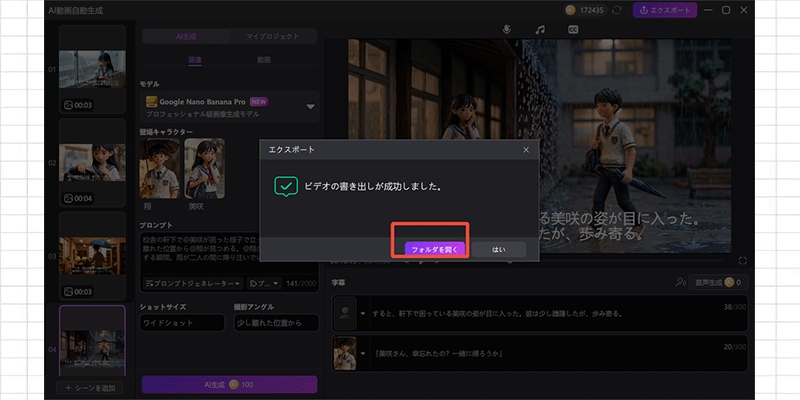Screen dimensions: 800x400
Task: Click the 141/2000 character counter
Action: (302, 283)
